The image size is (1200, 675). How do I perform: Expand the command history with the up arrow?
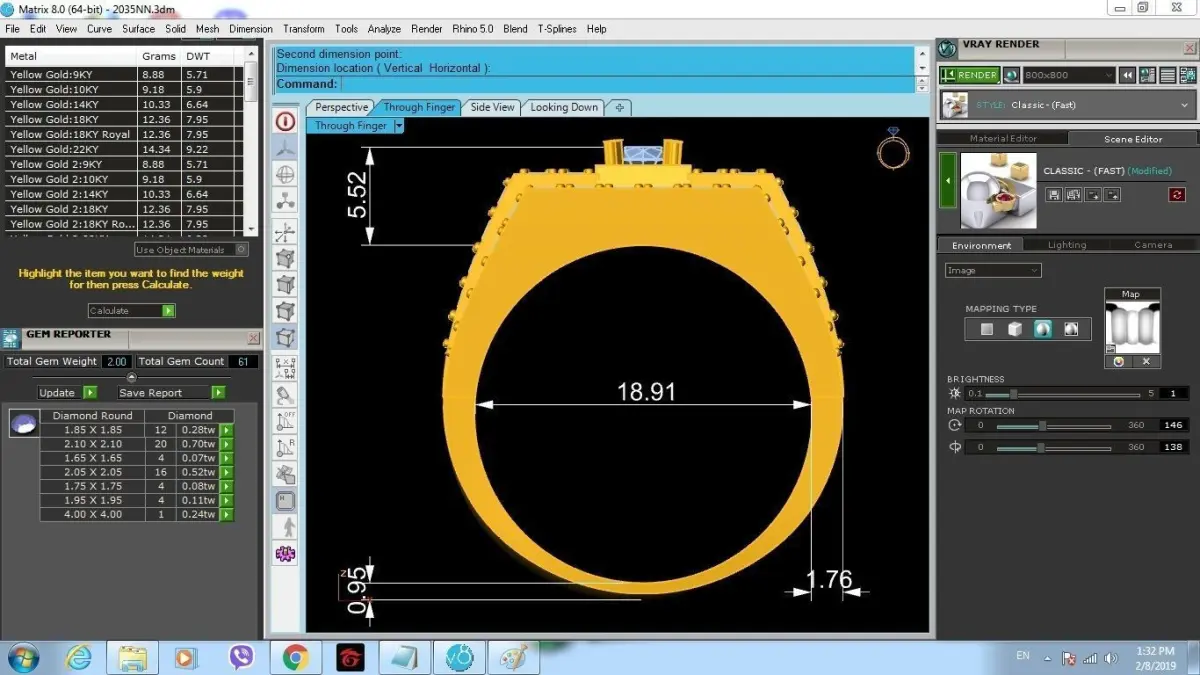tap(922, 54)
